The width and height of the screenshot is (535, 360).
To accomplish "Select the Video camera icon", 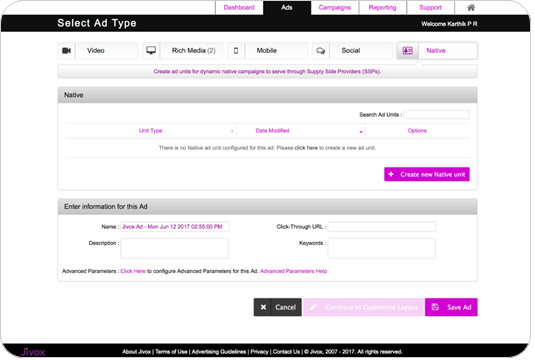I will [66, 51].
